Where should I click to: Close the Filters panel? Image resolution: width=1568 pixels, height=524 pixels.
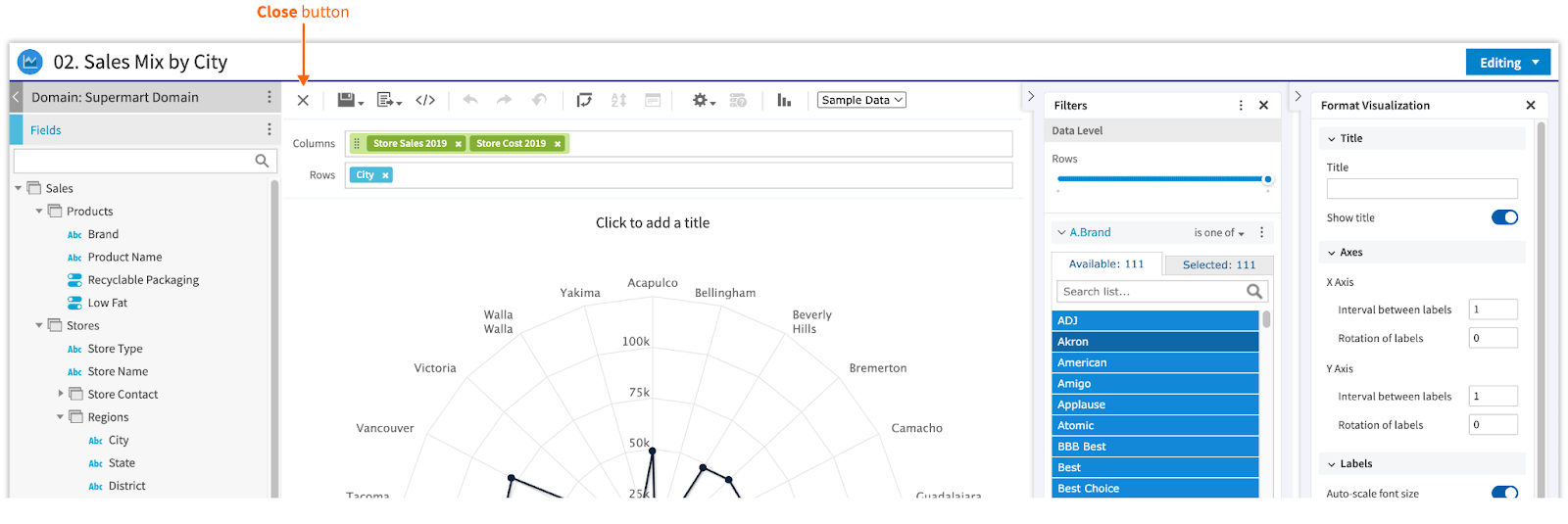[1263, 105]
